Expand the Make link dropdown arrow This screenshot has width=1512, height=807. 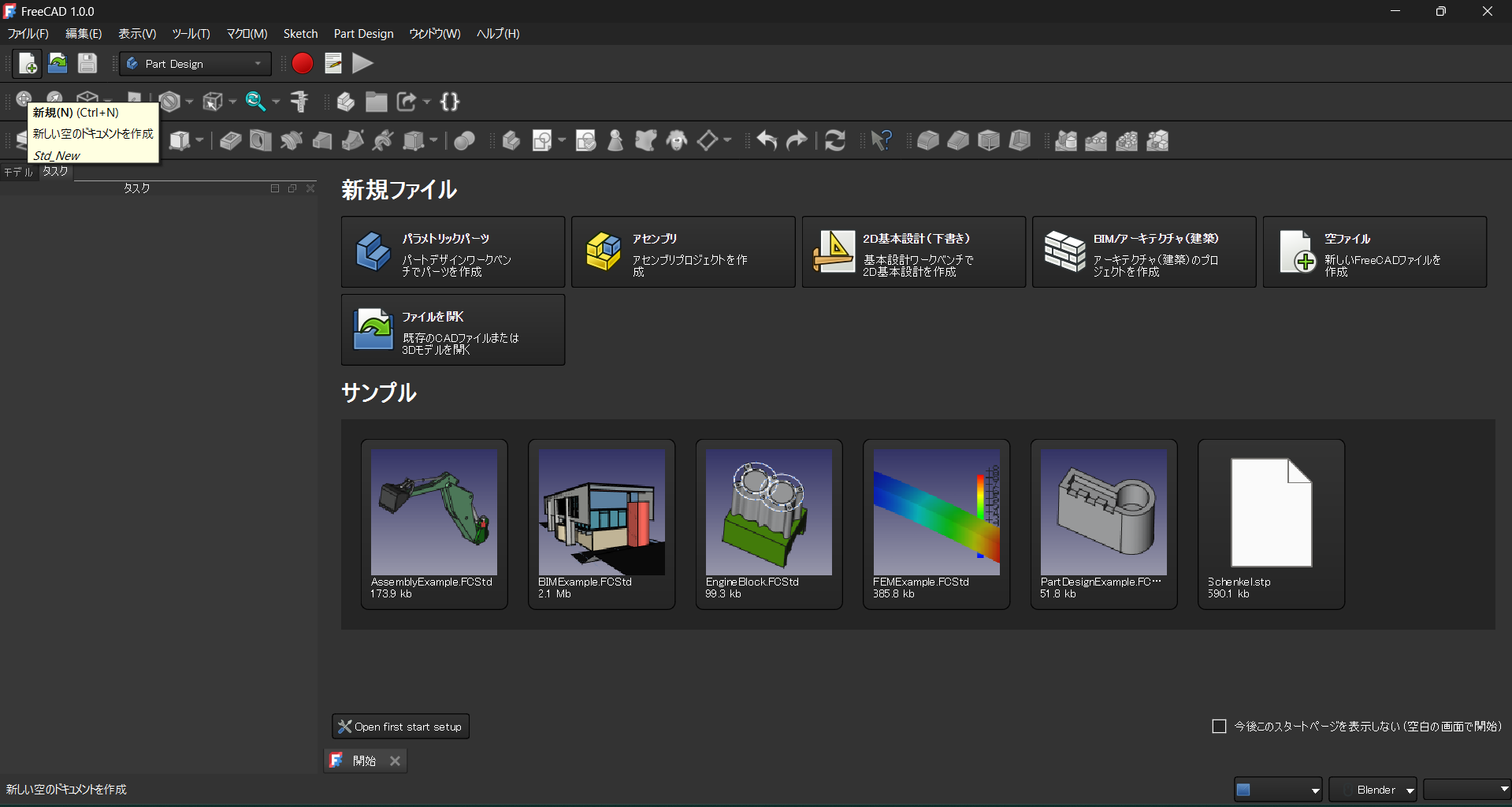427,101
